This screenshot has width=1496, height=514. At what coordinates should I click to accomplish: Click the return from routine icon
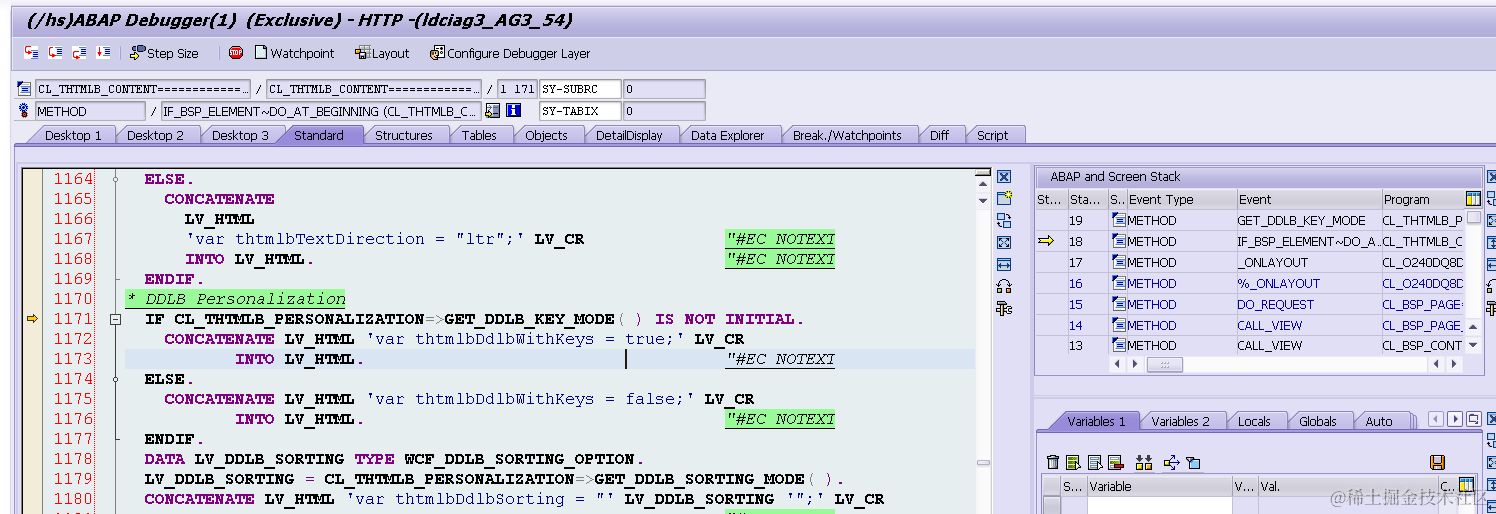click(x=79, y=53)
